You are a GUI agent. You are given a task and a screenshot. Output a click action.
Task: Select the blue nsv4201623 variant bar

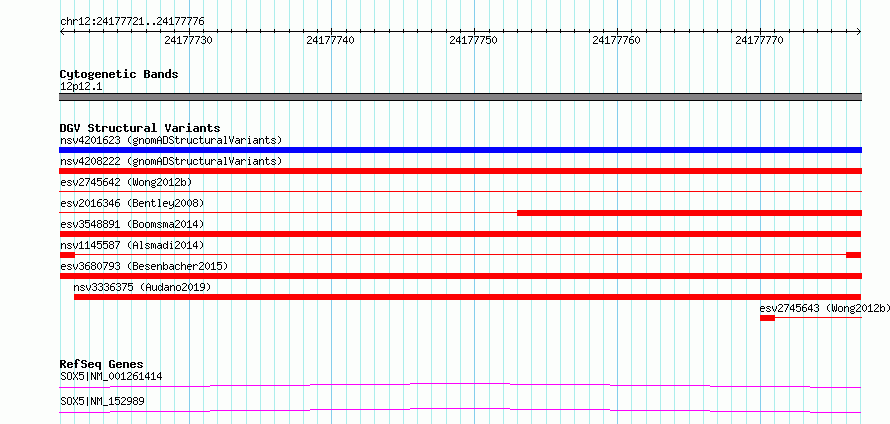point(460,150)
